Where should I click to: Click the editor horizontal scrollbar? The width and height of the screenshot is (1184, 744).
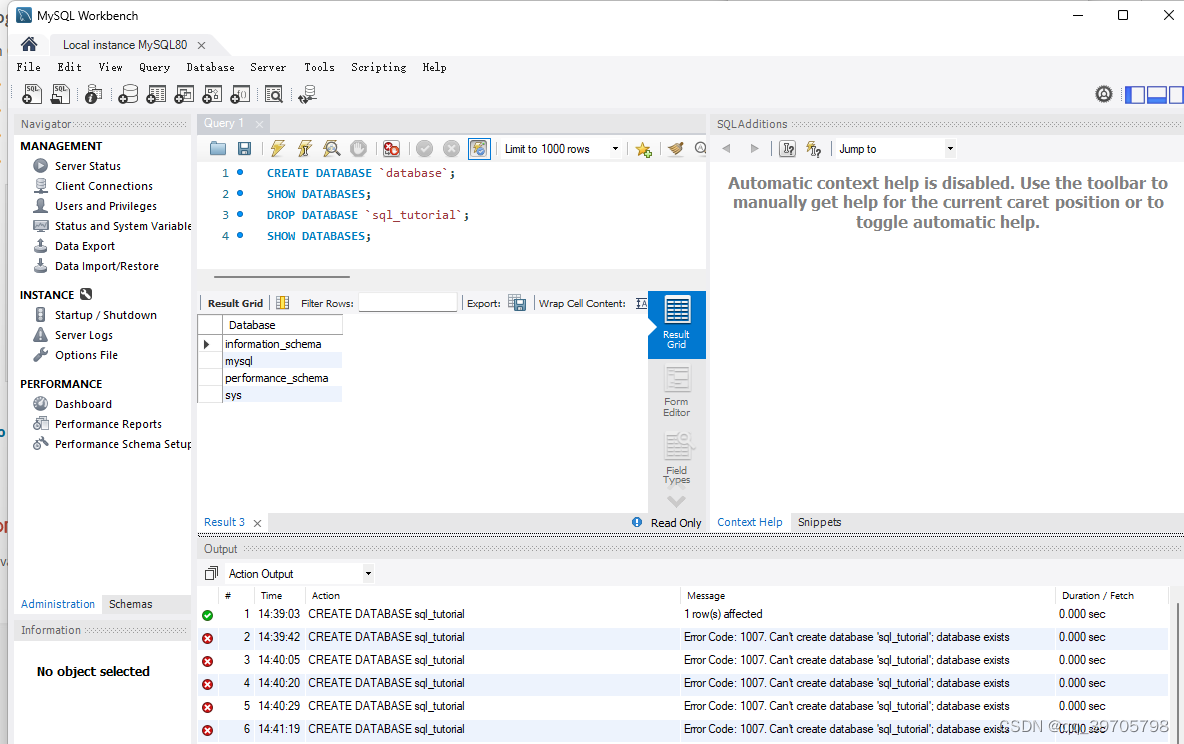click(x=281, y=276)
